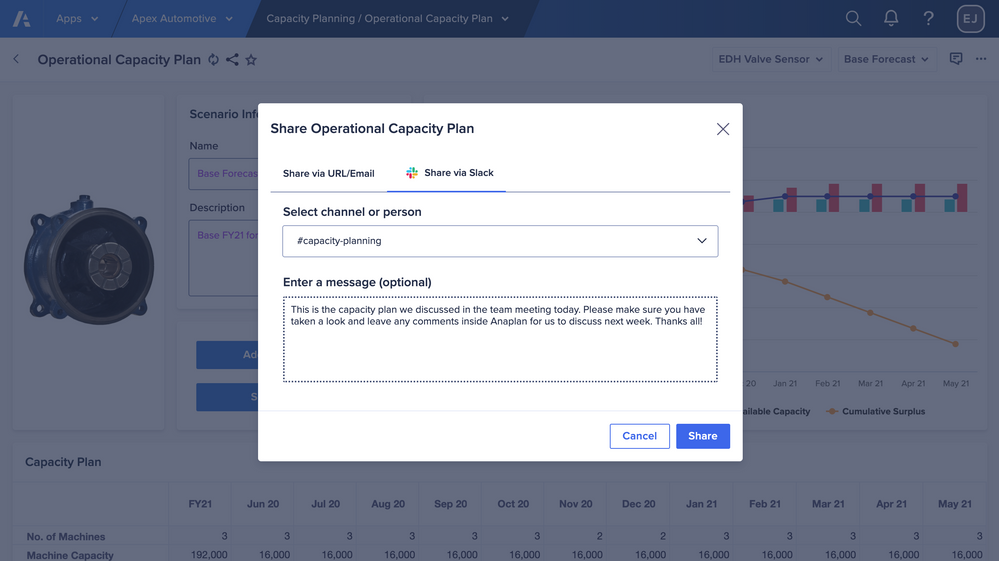Expand the Apps dropdown
Viewport: 999px width, 561px height.
point(77,19)
